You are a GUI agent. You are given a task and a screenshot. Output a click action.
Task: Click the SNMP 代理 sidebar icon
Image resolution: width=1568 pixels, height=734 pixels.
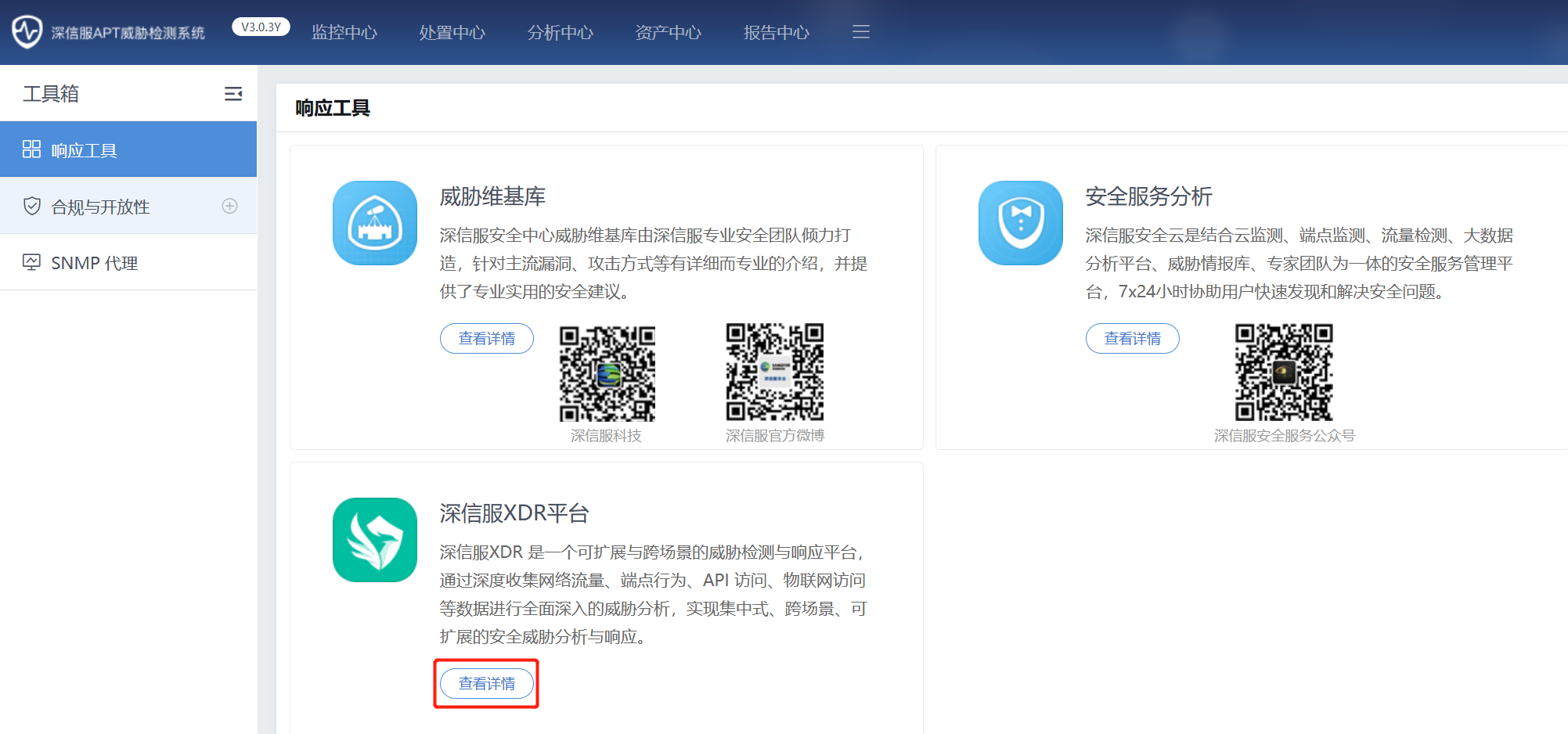coord(32,262)
